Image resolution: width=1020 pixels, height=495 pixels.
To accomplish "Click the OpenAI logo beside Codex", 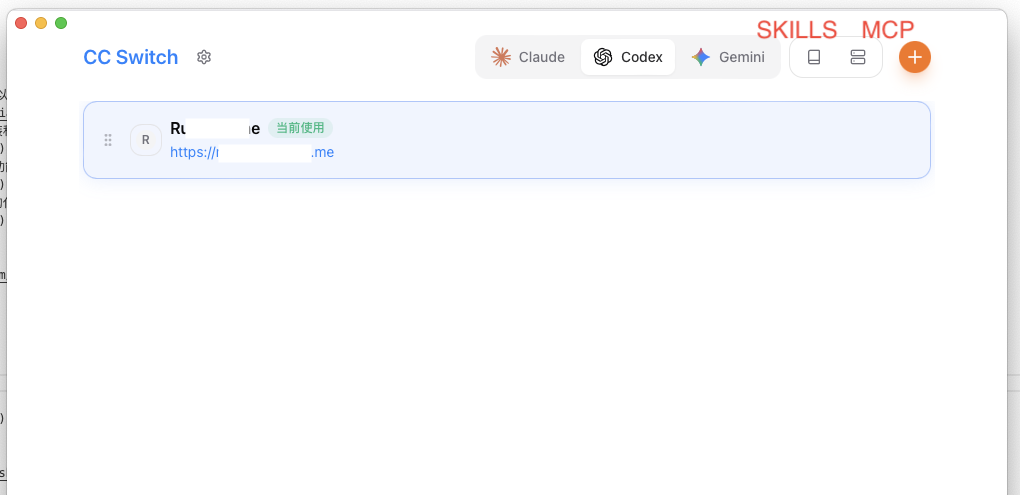I will coord(603,57).
